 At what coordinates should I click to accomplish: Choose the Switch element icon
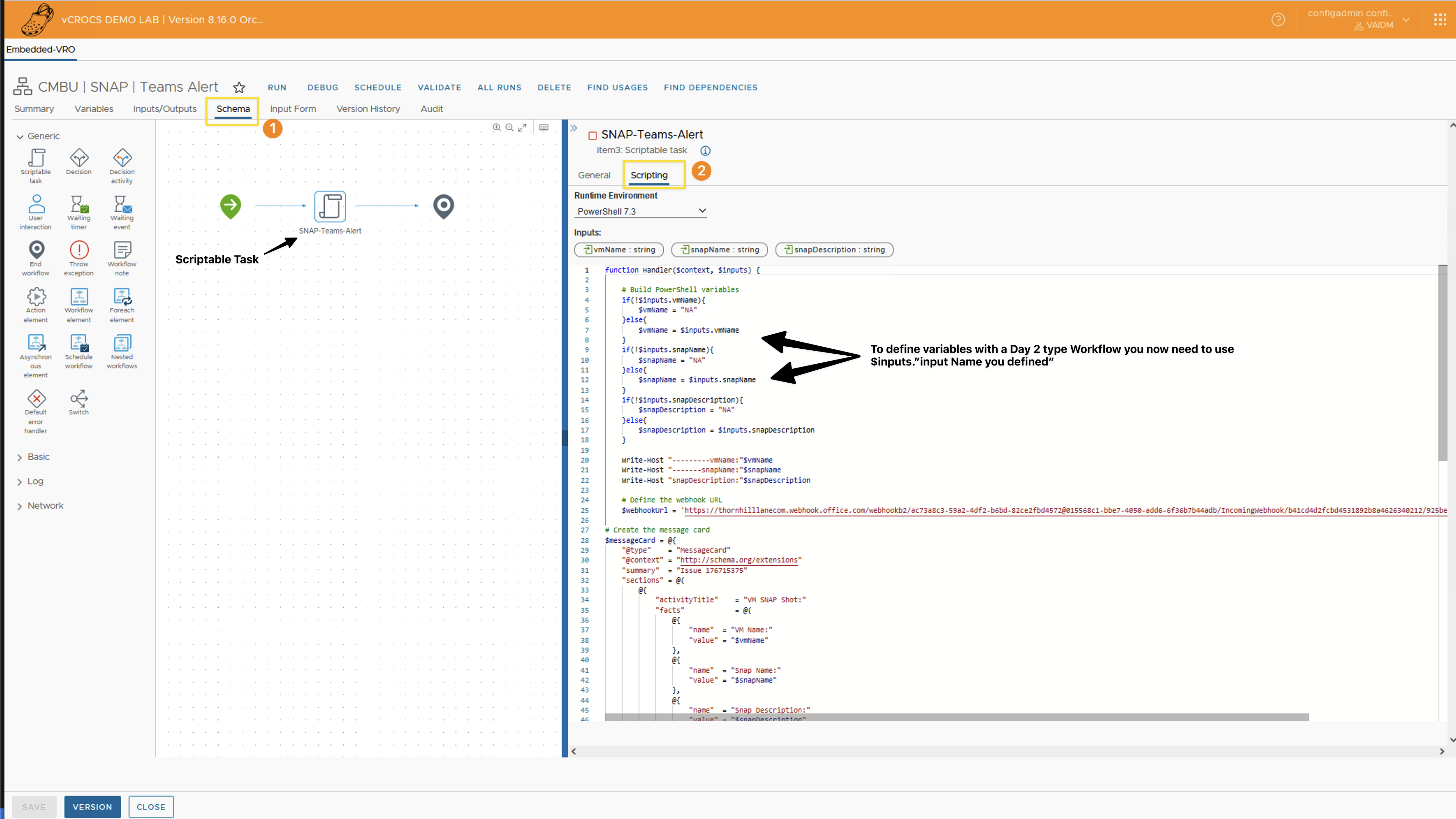[x=79, y=399]
